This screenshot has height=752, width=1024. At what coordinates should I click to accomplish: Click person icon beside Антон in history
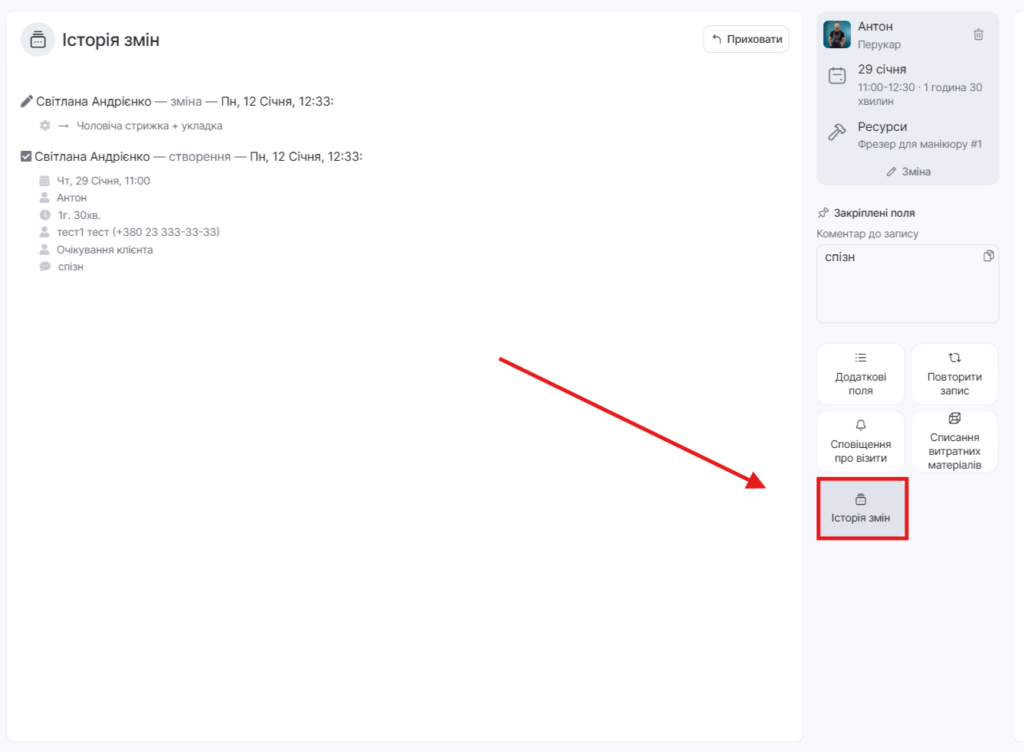44,197
